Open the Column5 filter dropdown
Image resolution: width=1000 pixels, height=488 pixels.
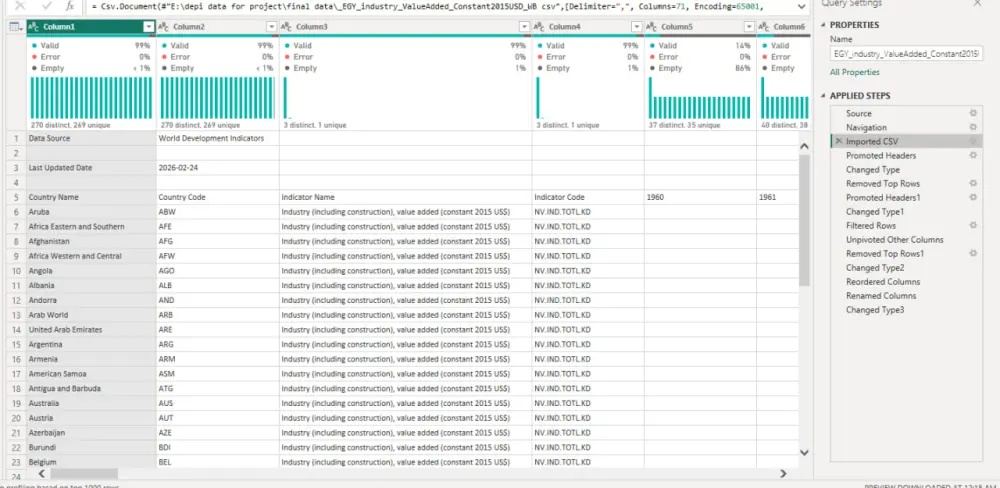click(749, 27)
